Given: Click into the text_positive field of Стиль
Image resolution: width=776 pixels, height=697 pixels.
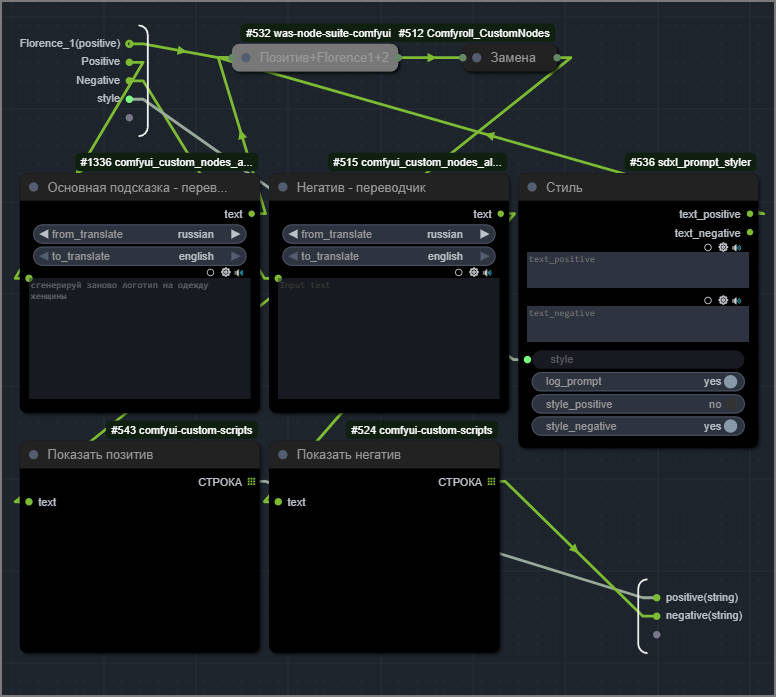Looking at the screenshot, I should coord(638,271).
